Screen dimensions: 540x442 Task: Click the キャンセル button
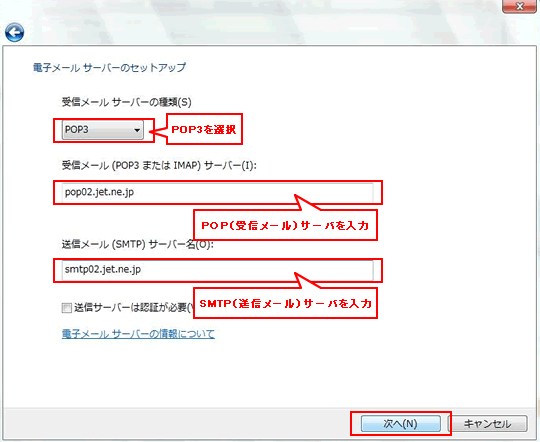pos(488,423)
